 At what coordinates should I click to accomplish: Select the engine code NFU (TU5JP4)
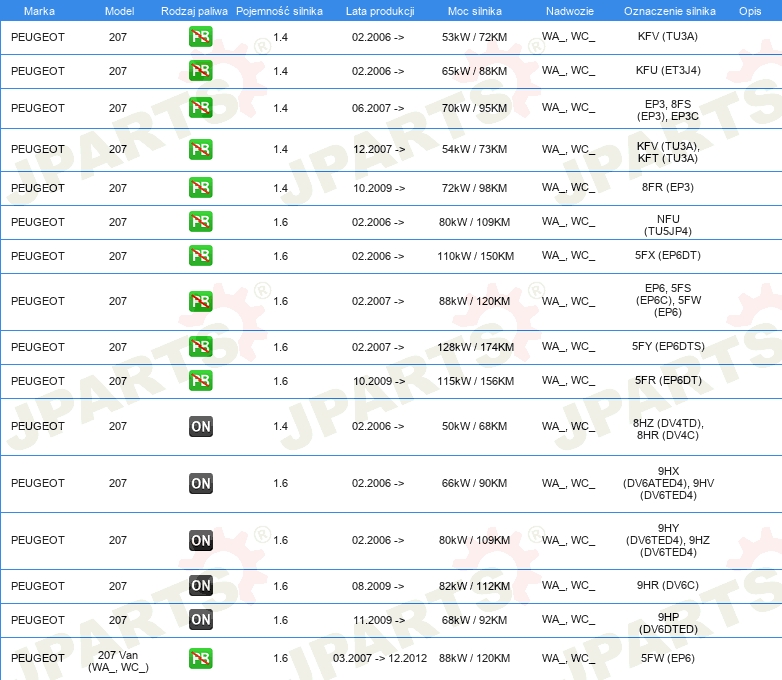tap(668, 225)
